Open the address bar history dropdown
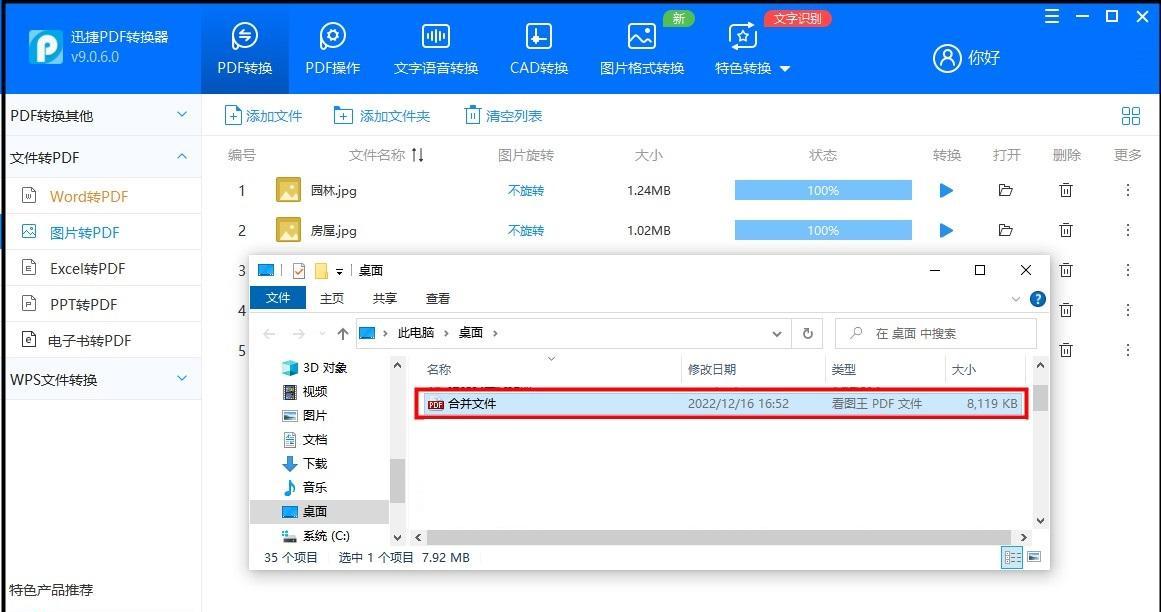The image size is (1161, 612). click(x=777, y=334)
